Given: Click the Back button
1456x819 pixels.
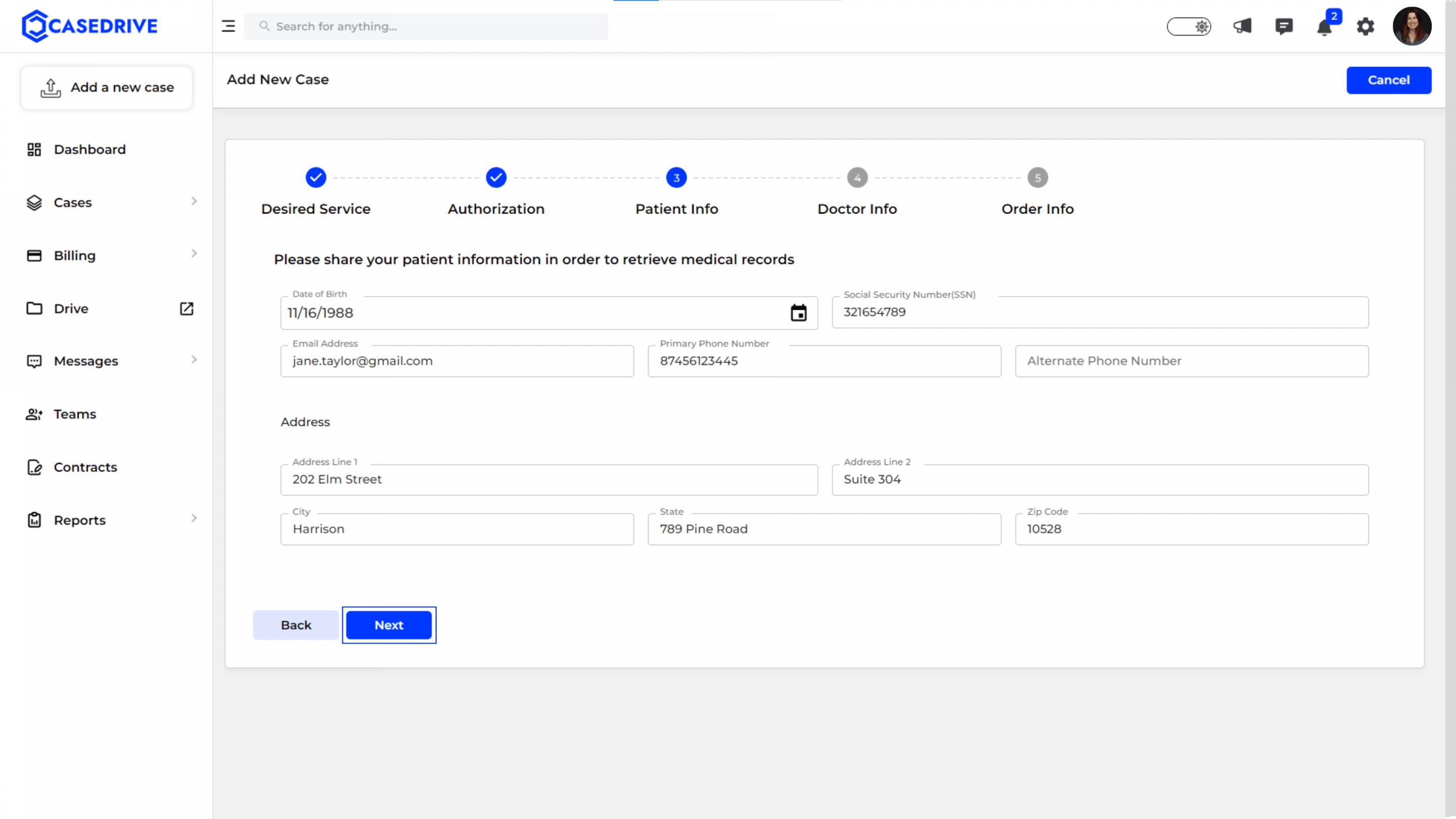Looking at the screenshot, I should coord(296,625).
